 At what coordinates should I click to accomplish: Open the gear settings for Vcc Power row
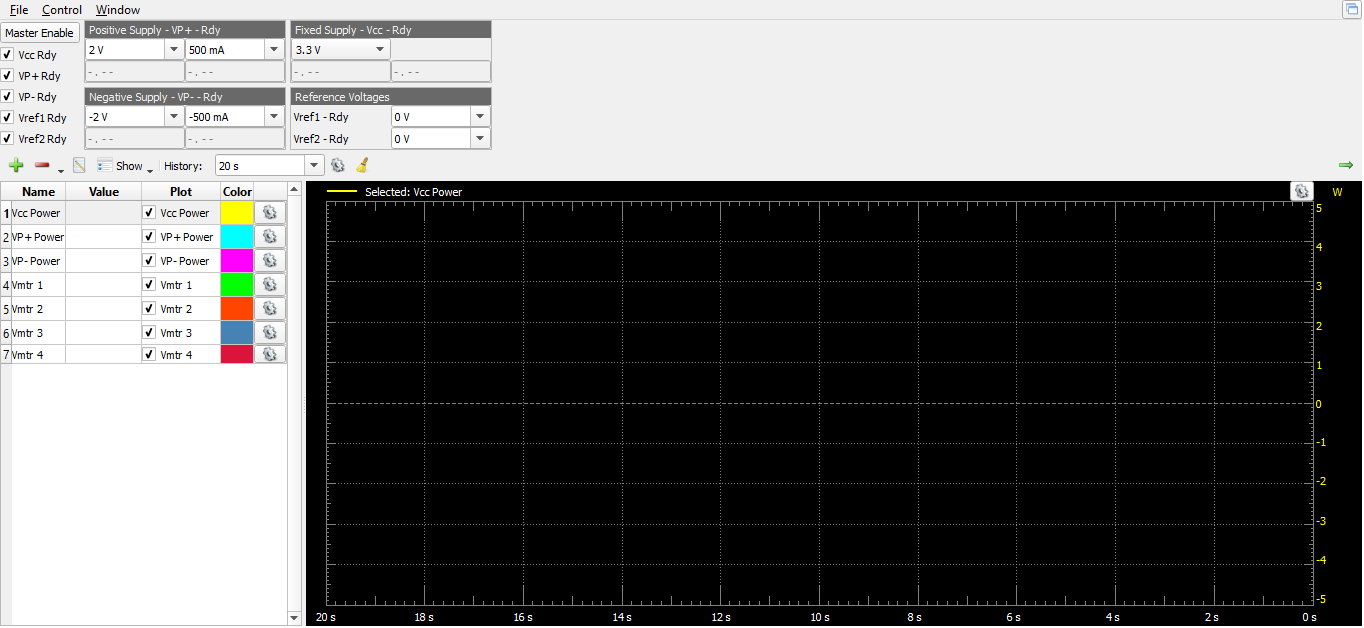point(269,213)
